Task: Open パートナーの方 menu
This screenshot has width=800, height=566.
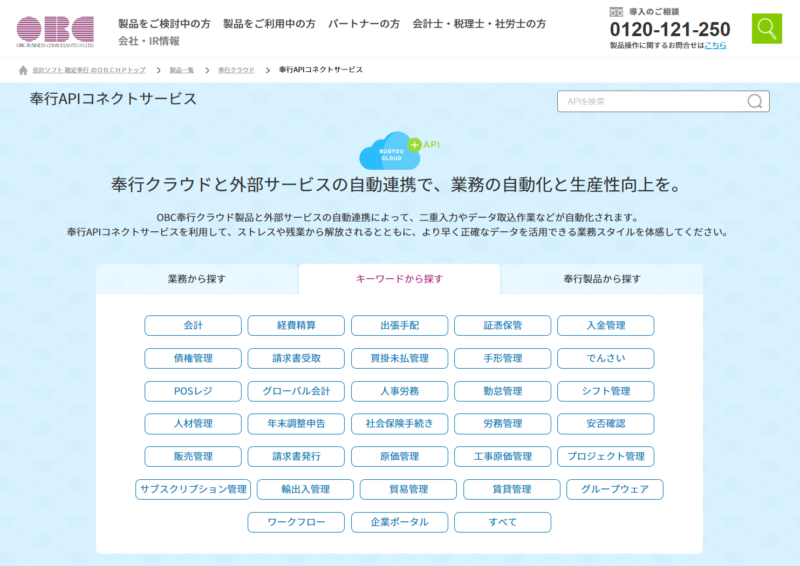Action: (x=364, y=24)
